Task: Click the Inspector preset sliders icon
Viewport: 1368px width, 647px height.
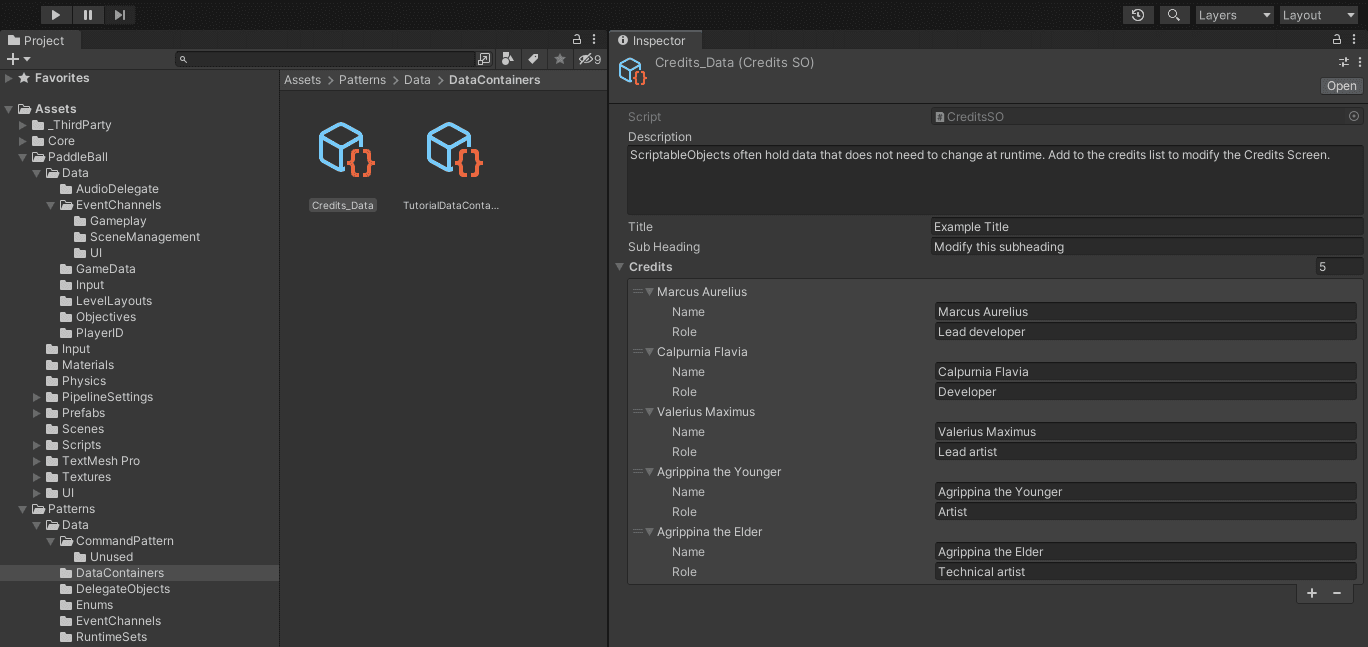Action: click(1344, 62)
